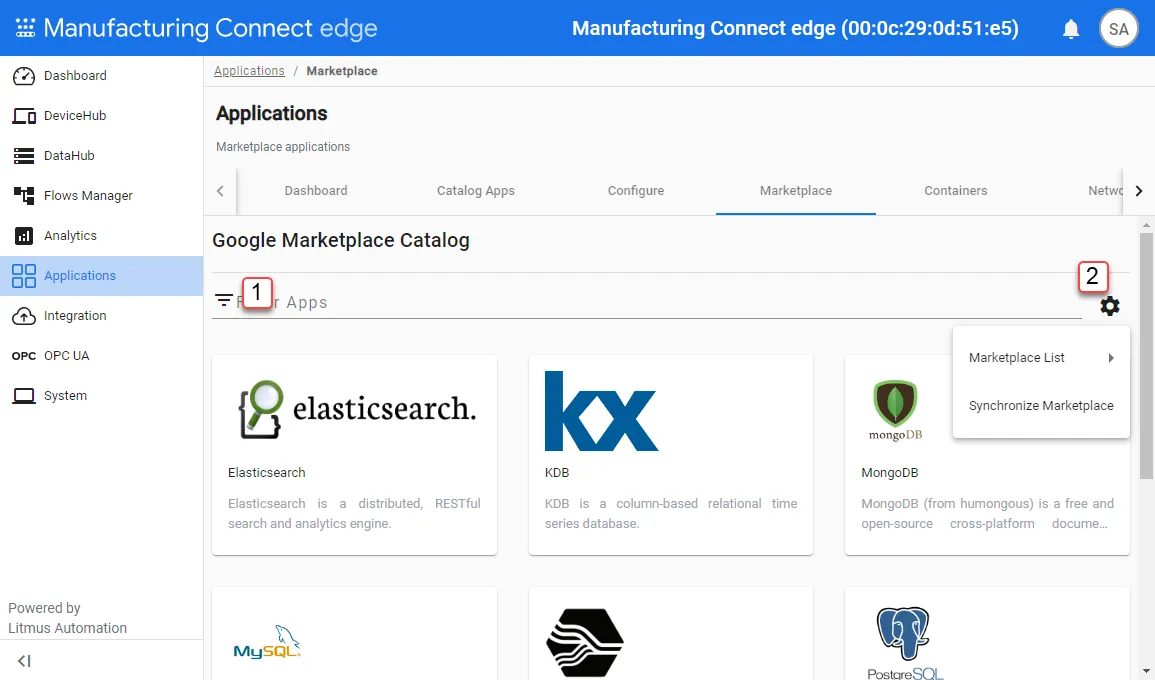Click the filter lines icon

(x=224, y=301)
